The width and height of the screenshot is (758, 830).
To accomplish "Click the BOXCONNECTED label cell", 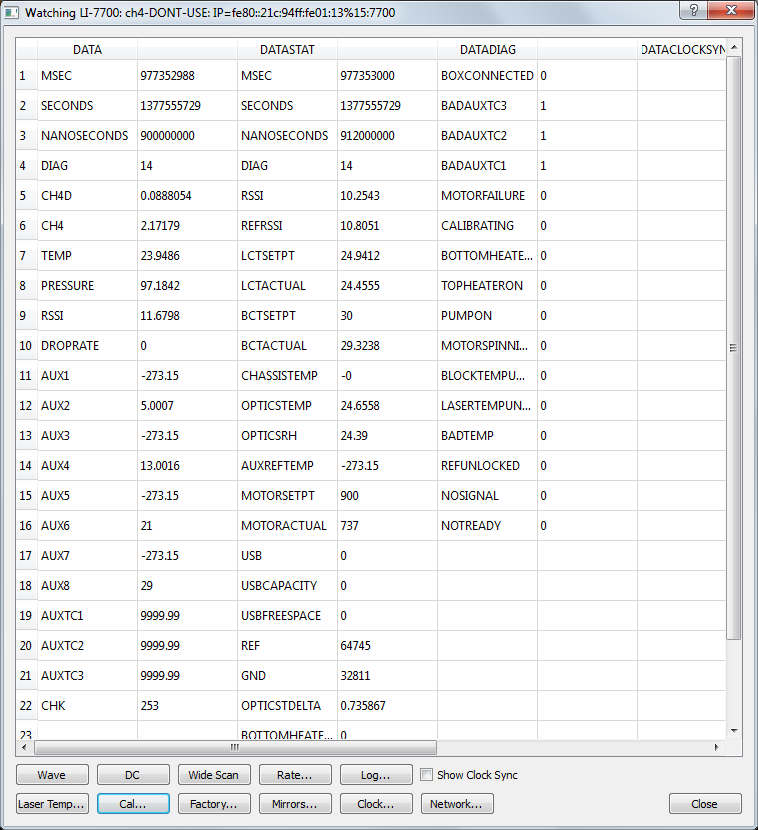I will point(488,76).
